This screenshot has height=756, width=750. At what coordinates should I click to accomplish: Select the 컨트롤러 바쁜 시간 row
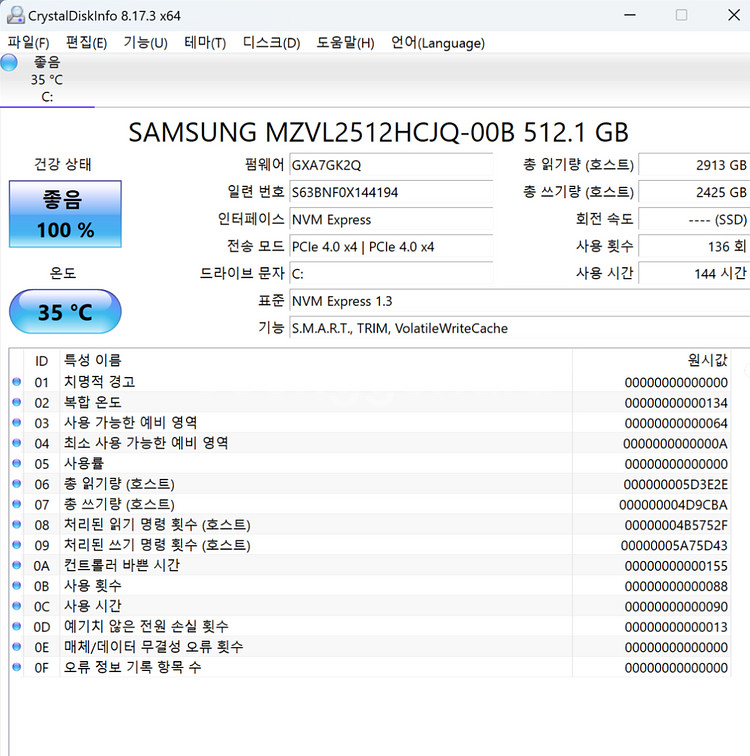[x=370, y=565]
